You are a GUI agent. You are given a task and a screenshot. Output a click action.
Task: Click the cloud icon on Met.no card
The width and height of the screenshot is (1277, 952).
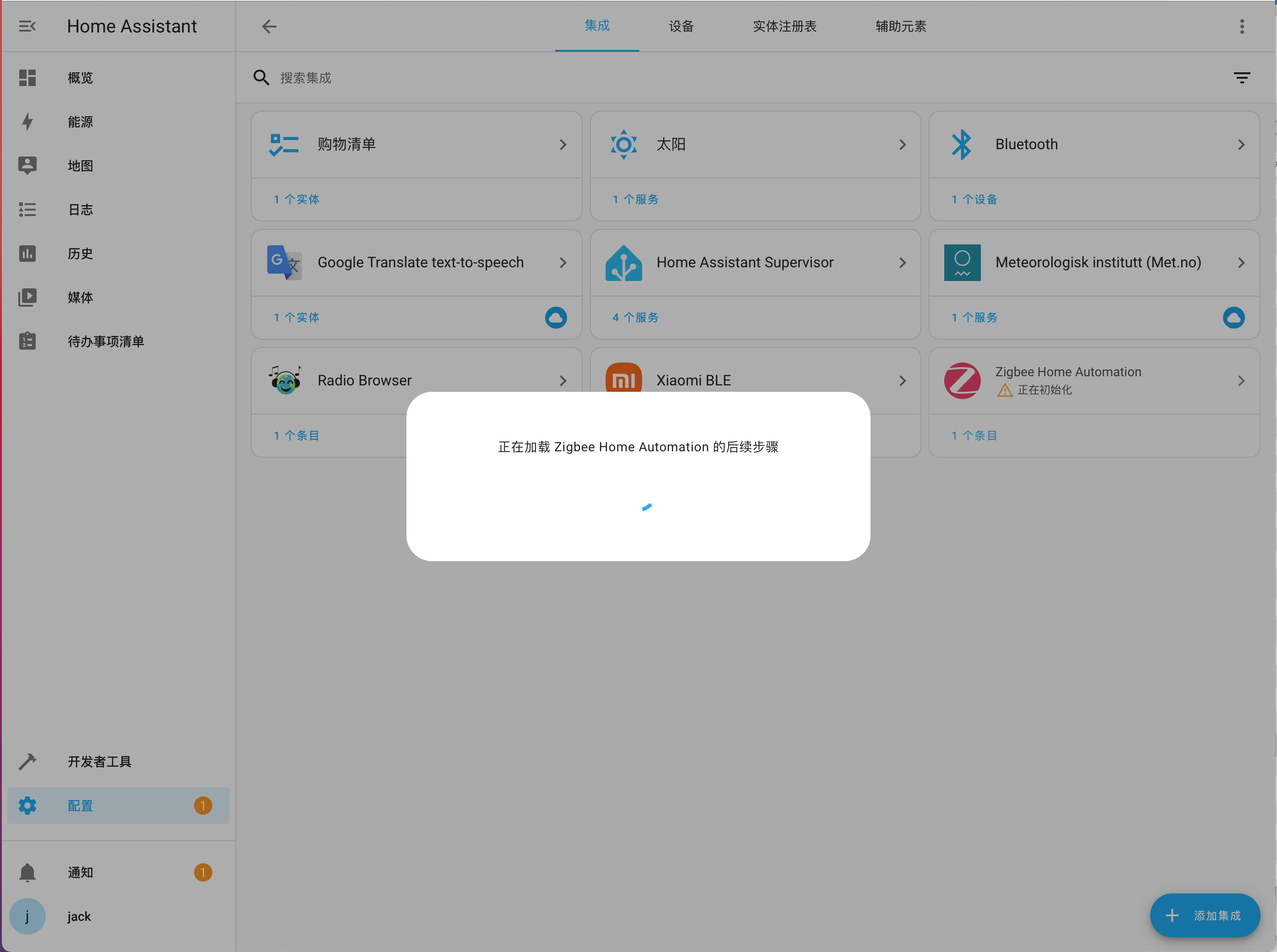1233,318
